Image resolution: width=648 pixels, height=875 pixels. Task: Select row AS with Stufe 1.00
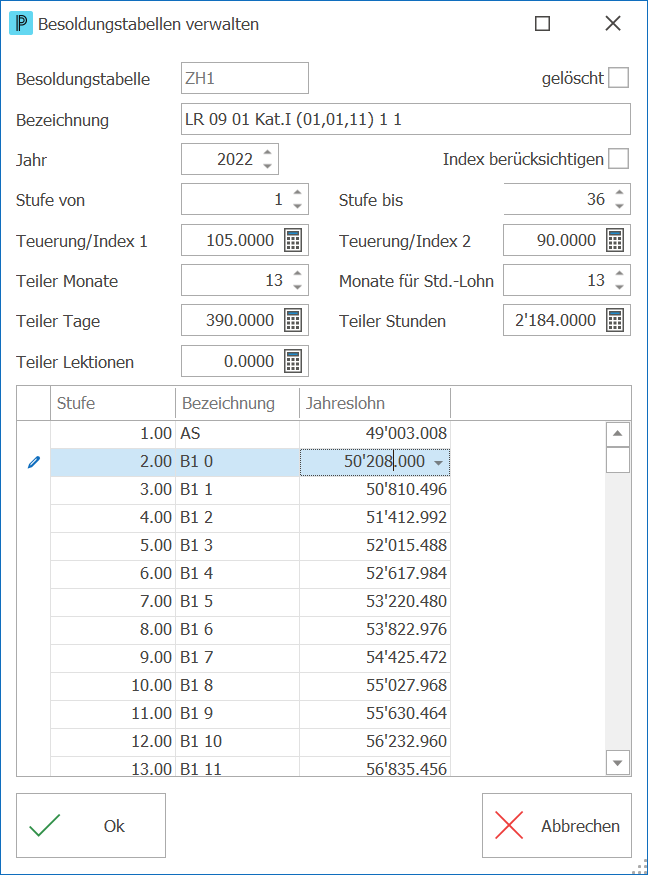pos(250,434)
